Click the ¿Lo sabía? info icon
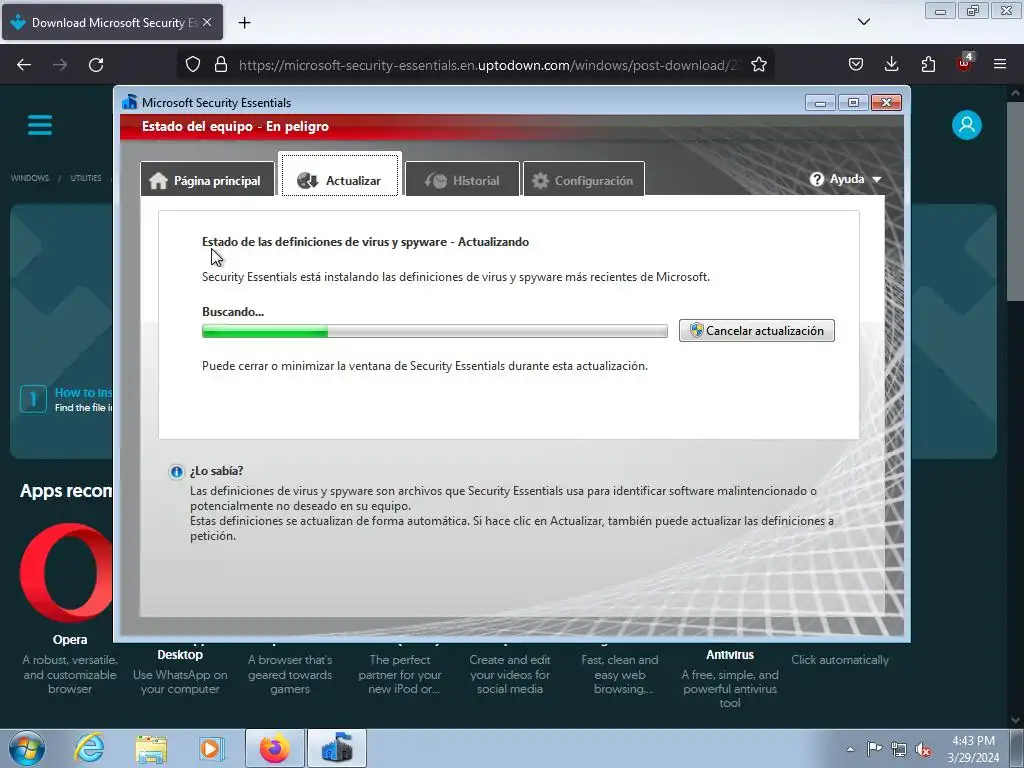1024x768 pixels. pyautogui.click(x=176, y=472)
